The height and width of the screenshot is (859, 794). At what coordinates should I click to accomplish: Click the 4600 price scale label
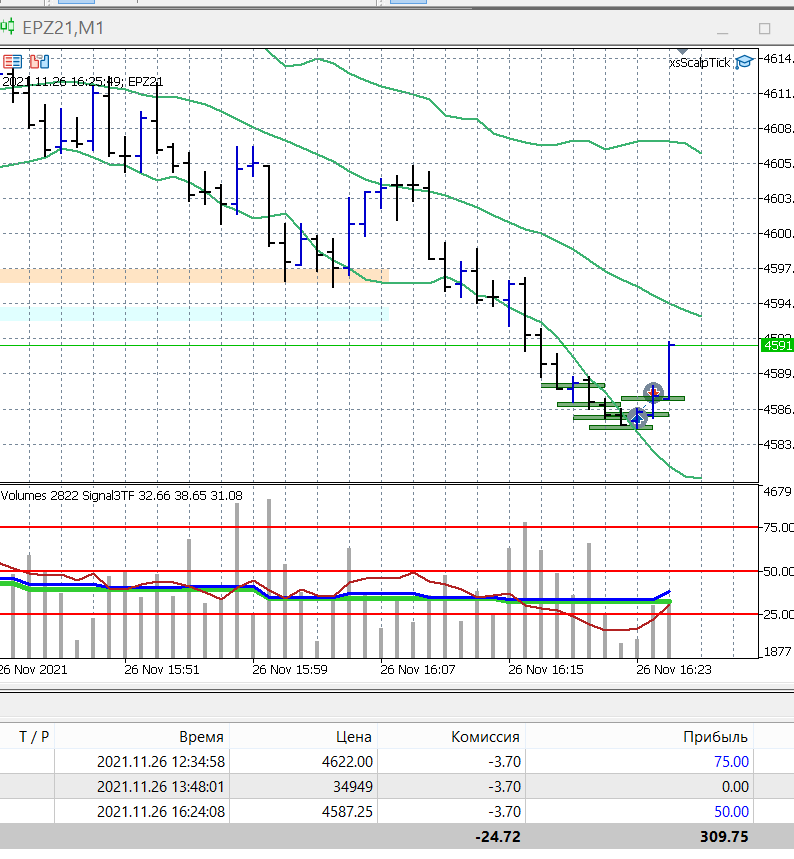tap(778, 233)
